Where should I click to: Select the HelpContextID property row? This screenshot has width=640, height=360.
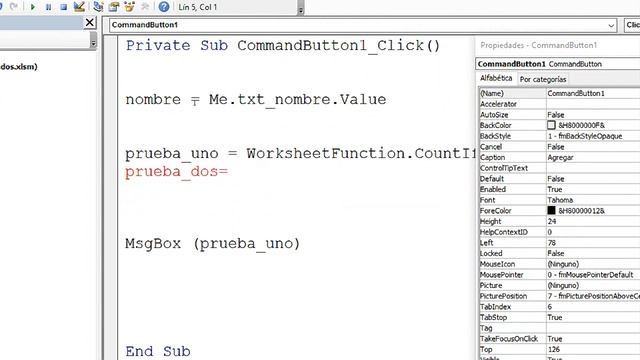point(560,232)
